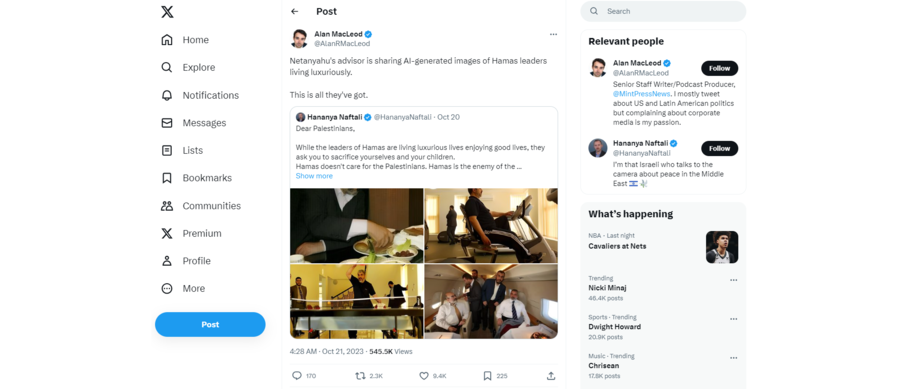Share the post via upload icon
The width and height of the screenshot is (900, 389).
coord(551,376)
